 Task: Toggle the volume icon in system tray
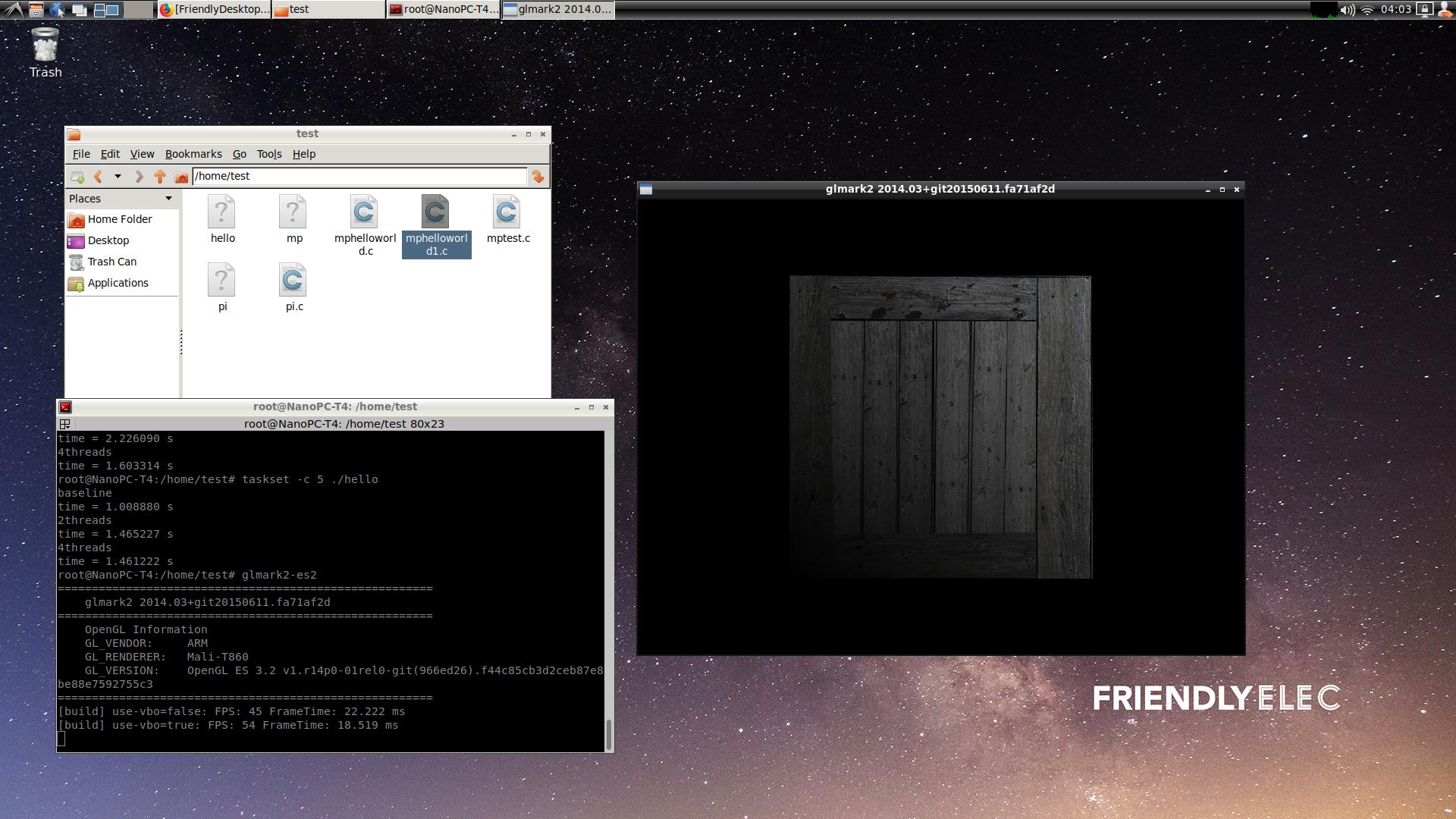1340,10
